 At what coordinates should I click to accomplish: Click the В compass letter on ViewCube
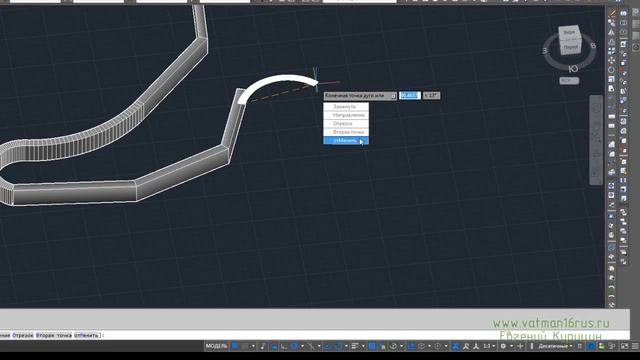593,46
